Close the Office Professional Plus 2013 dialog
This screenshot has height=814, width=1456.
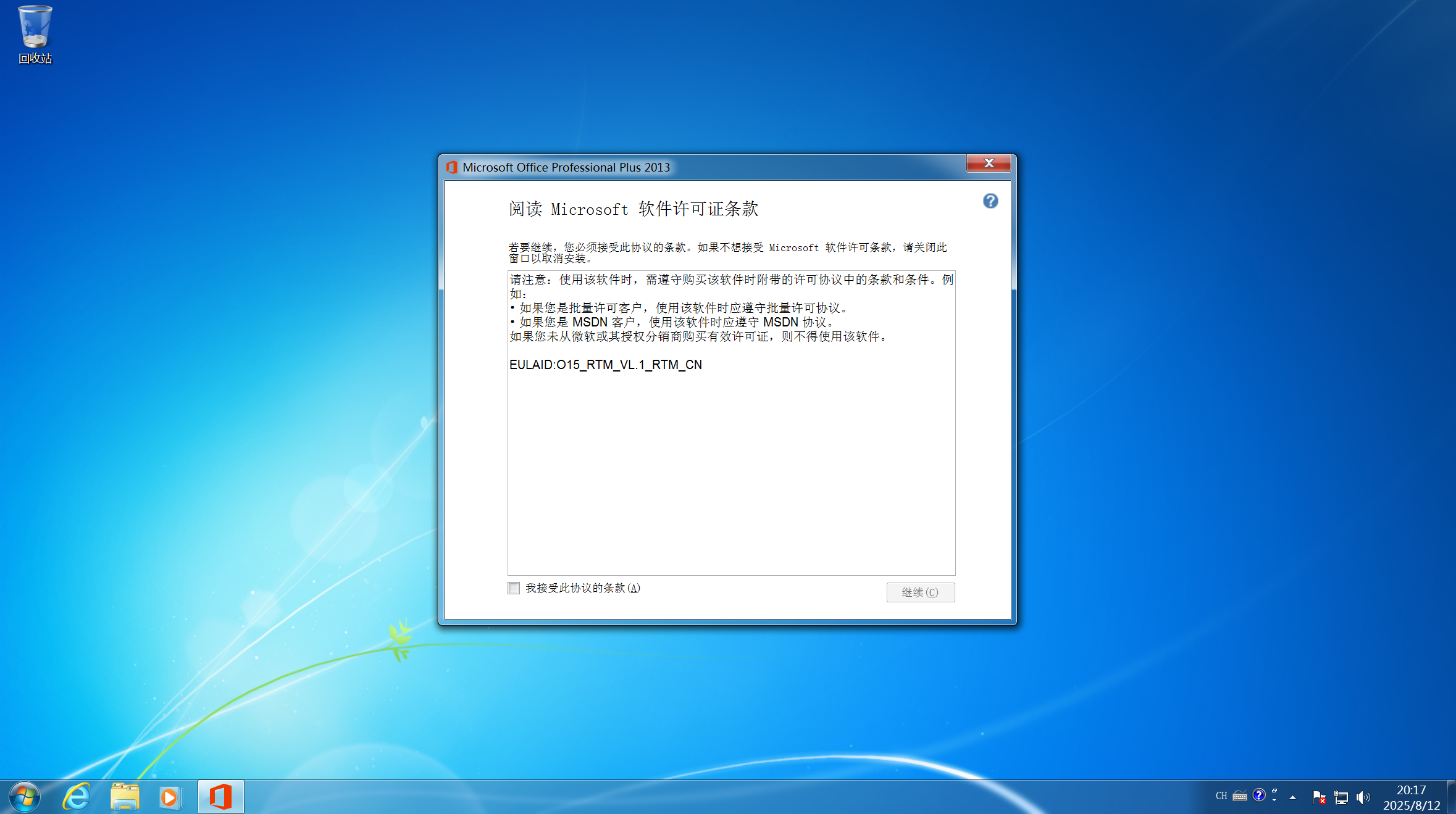[988, 164]
